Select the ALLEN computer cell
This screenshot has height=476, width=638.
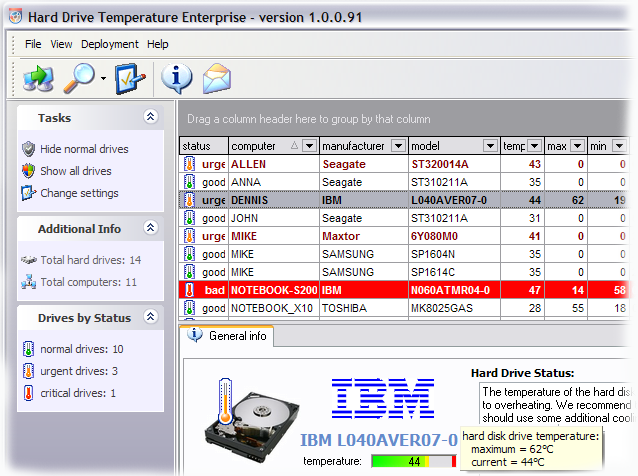coord(274,164)
